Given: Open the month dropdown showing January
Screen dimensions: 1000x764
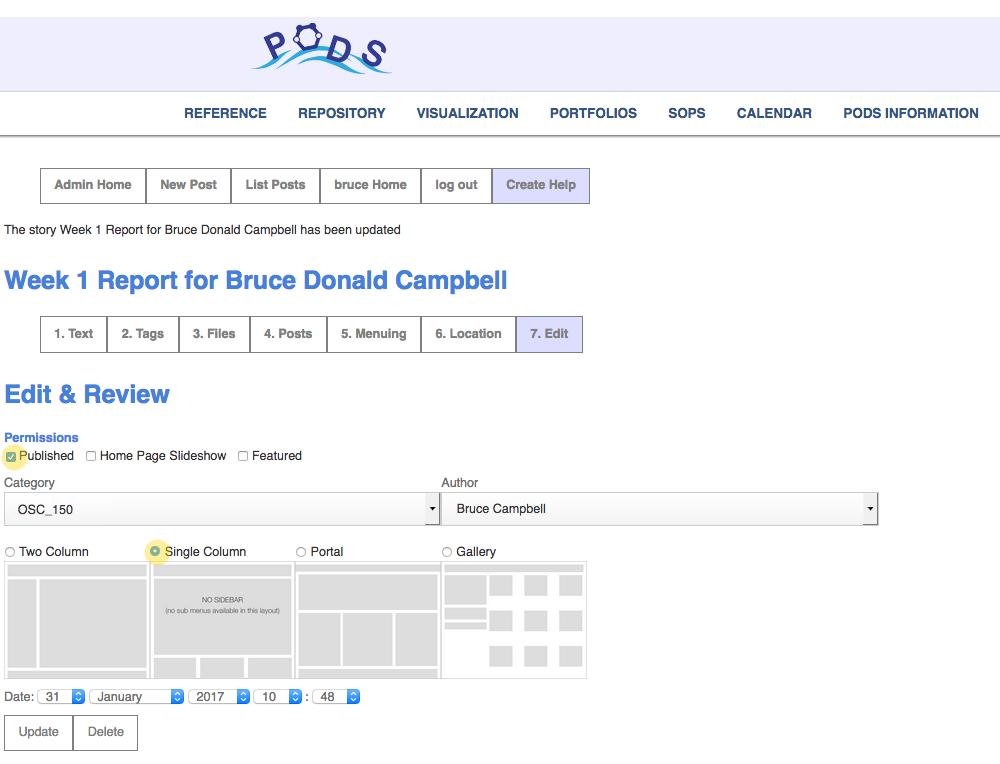Looking at the screenshot, I should [137, 697].
